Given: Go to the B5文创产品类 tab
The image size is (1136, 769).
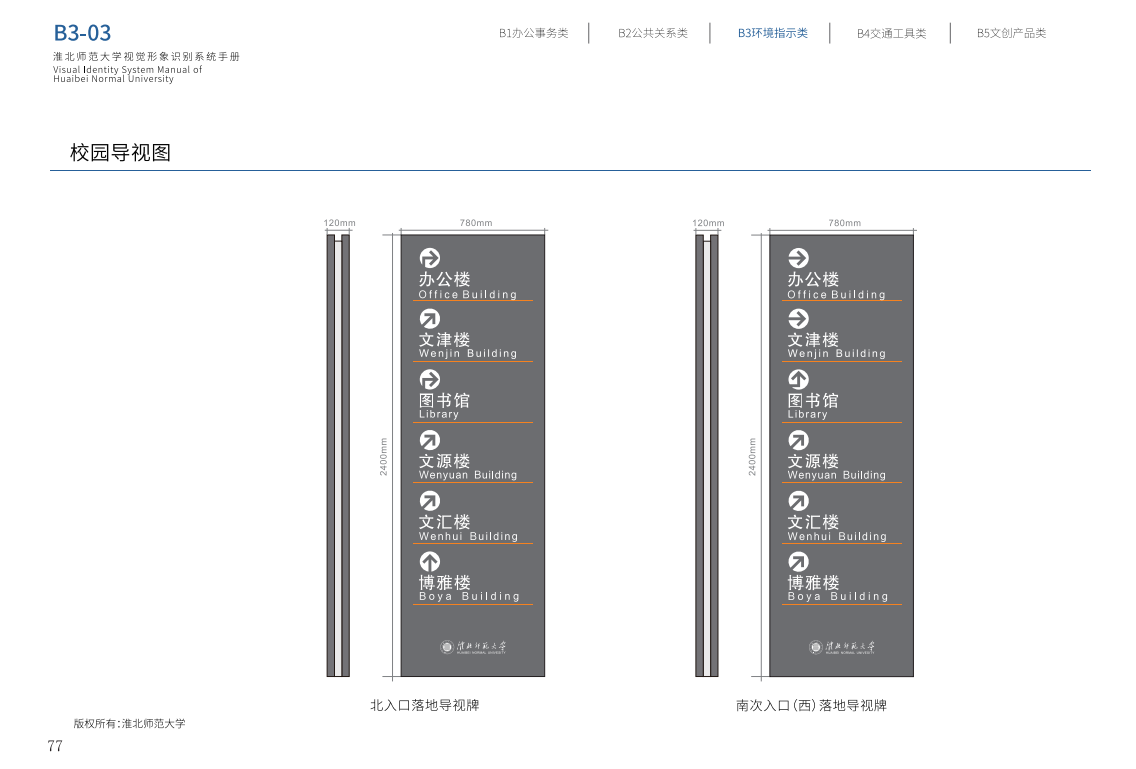Looking at the screenshot, I should coord(1011,33).
